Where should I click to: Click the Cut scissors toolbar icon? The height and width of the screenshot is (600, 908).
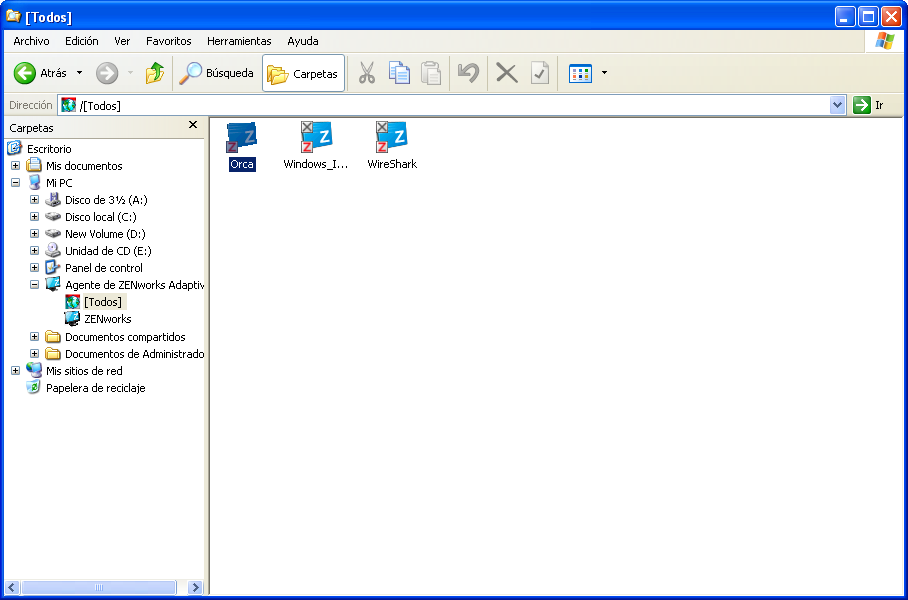tap(367, 73)
